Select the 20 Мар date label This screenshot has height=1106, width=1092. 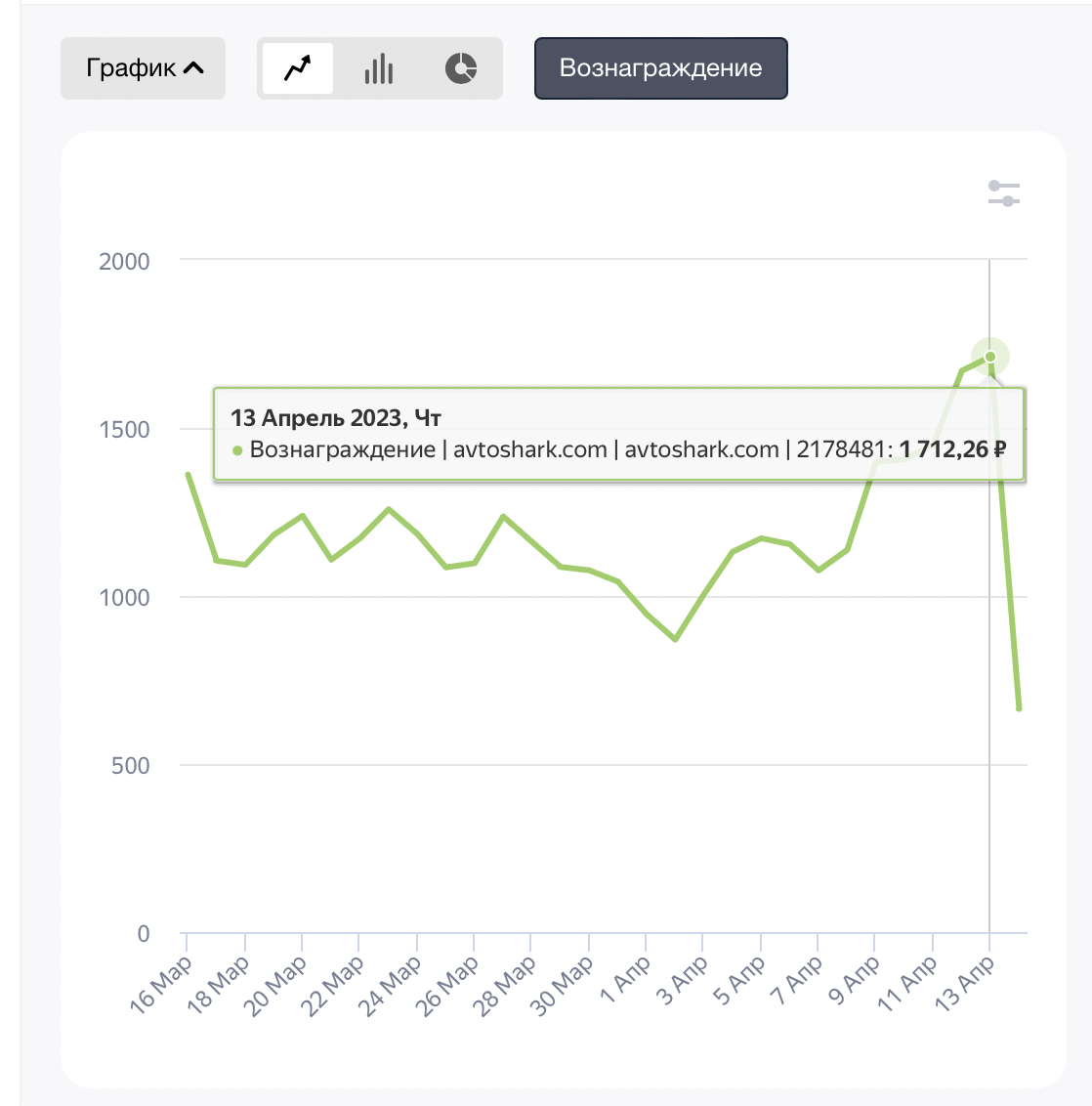[x=278, y=985]
